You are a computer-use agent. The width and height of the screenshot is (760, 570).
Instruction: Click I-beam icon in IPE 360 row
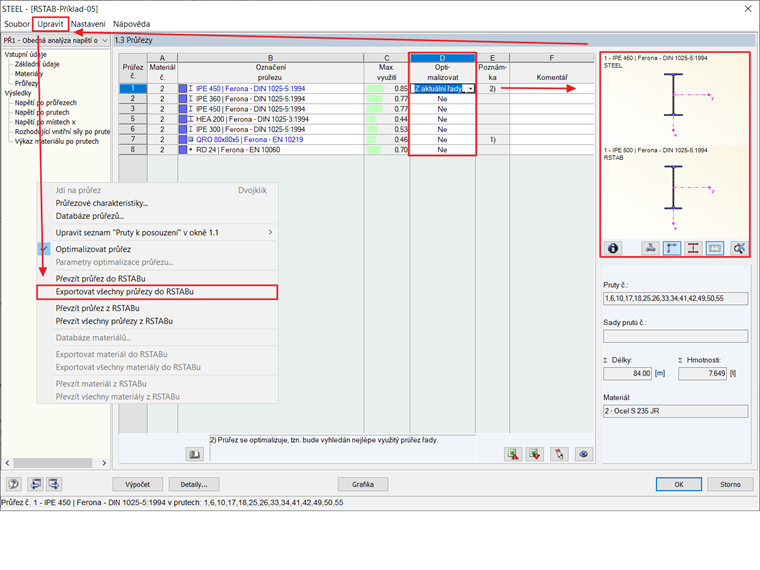(x=191, y=99)
